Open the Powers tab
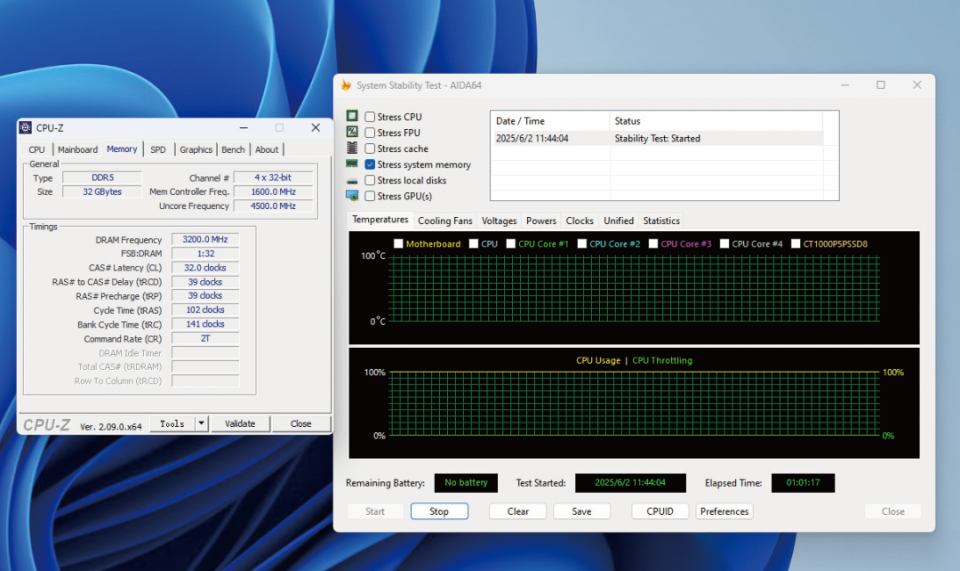This screenshot has height=571, width=960. point(541,221)
